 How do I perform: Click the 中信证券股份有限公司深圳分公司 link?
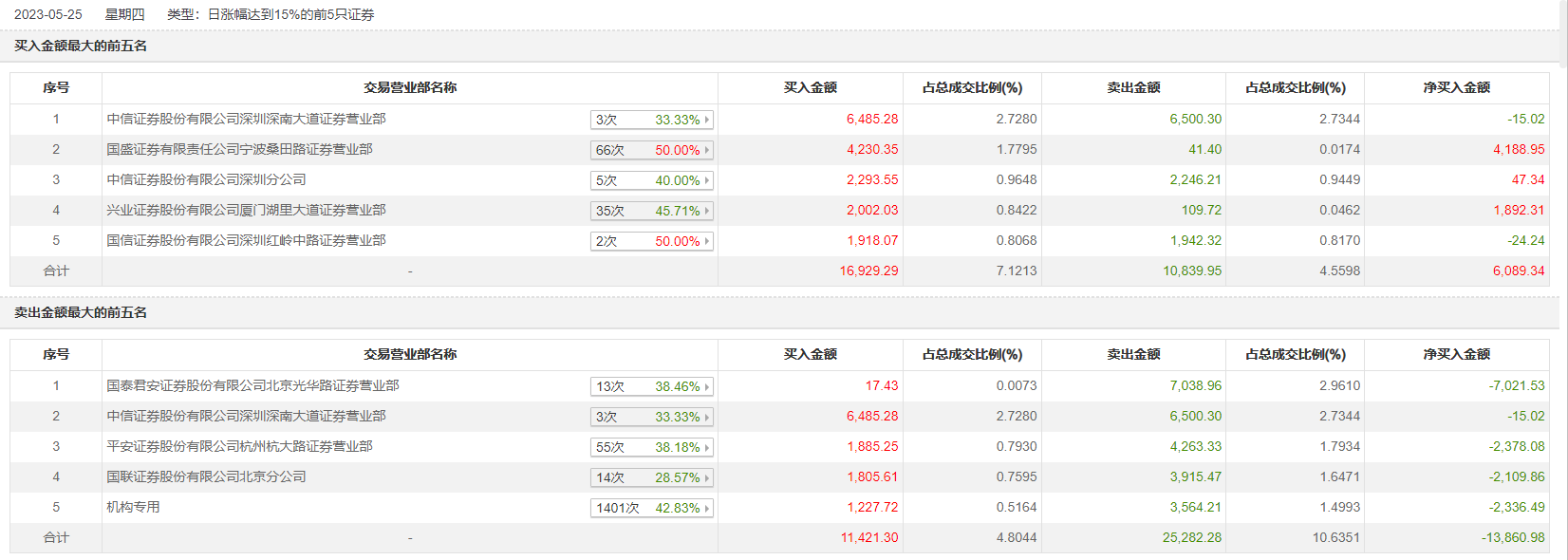click(x=206, y=179)
